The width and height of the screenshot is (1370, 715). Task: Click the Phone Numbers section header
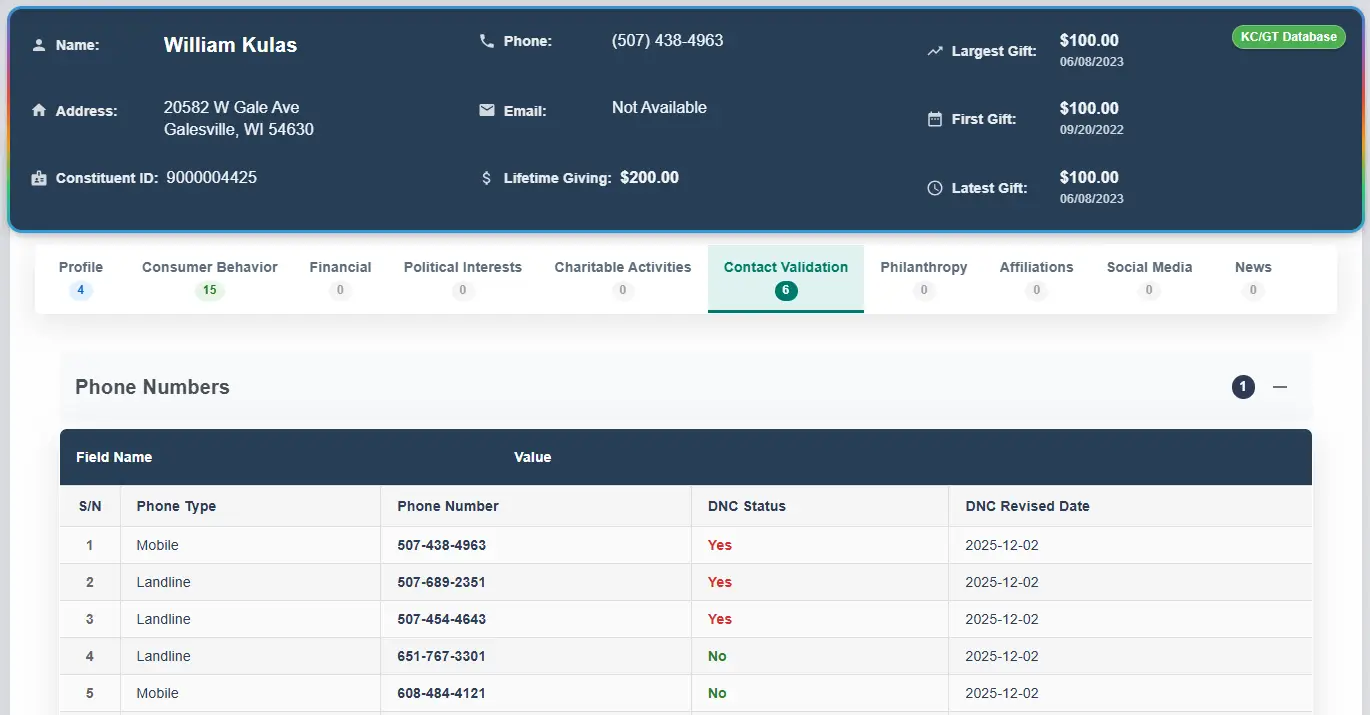(152, 387)
